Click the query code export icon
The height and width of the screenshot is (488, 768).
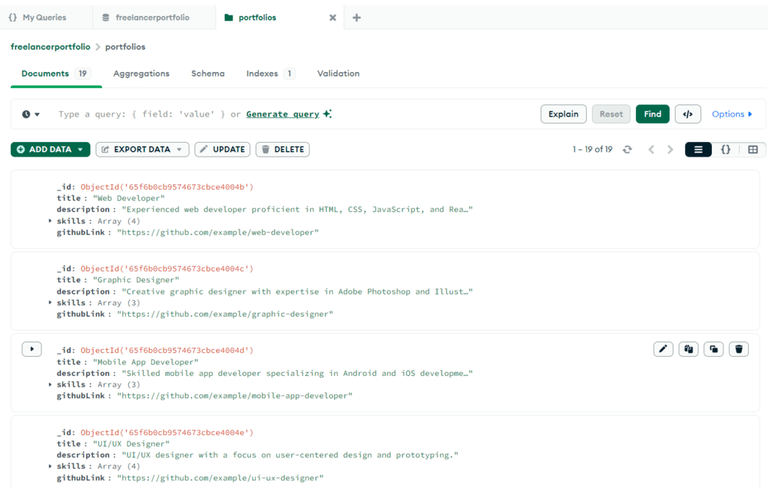[x=687, y=114]
